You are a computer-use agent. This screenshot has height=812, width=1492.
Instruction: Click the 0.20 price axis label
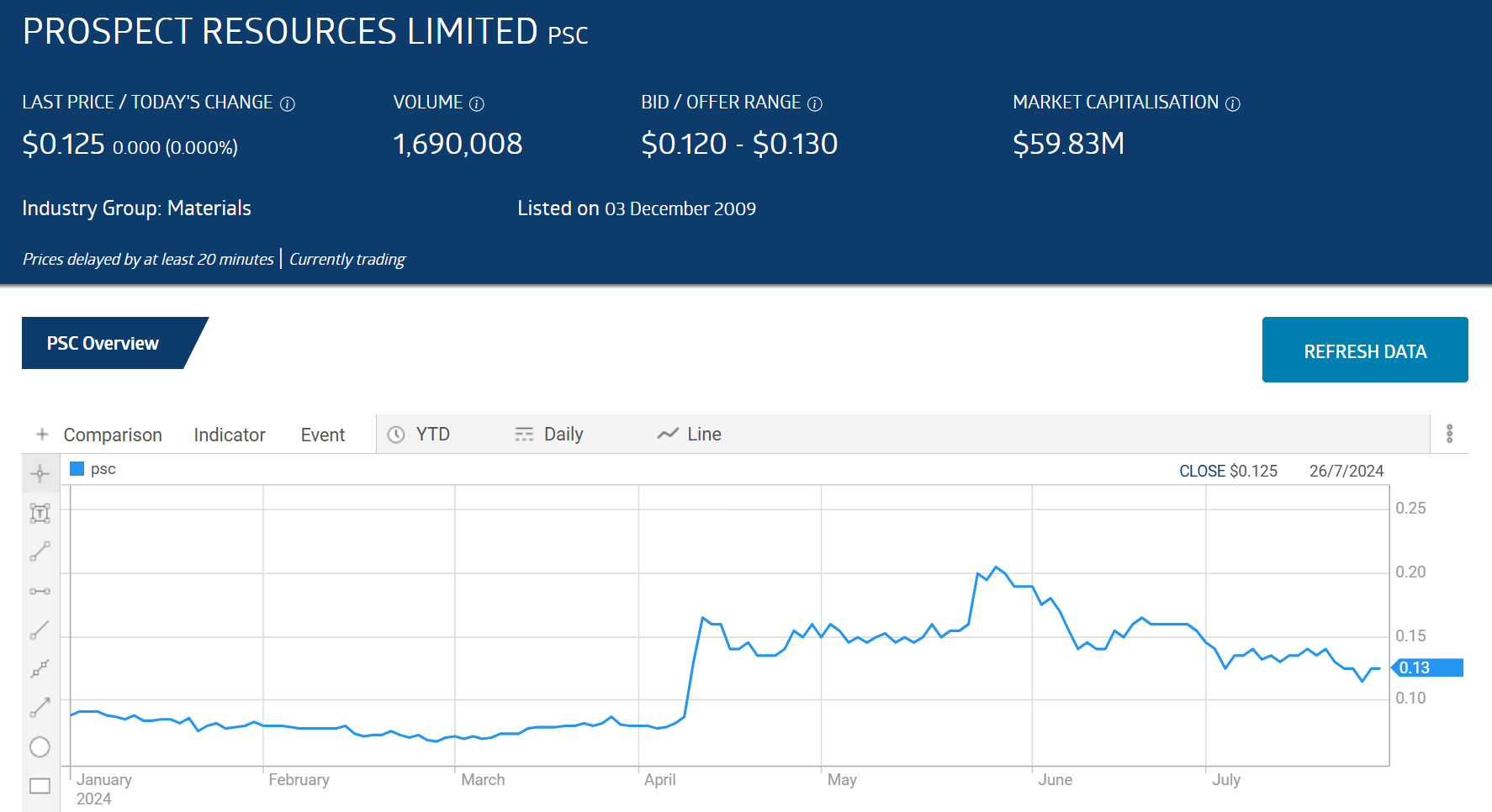tap(1410, 572)
